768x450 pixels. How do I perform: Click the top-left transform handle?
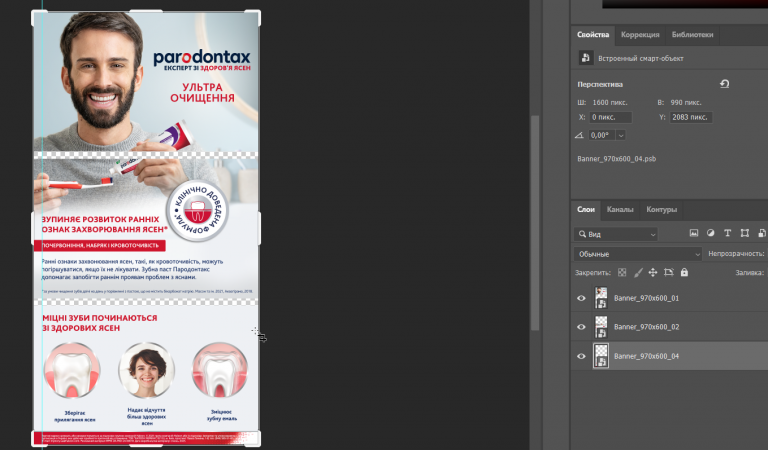point(39,18)
